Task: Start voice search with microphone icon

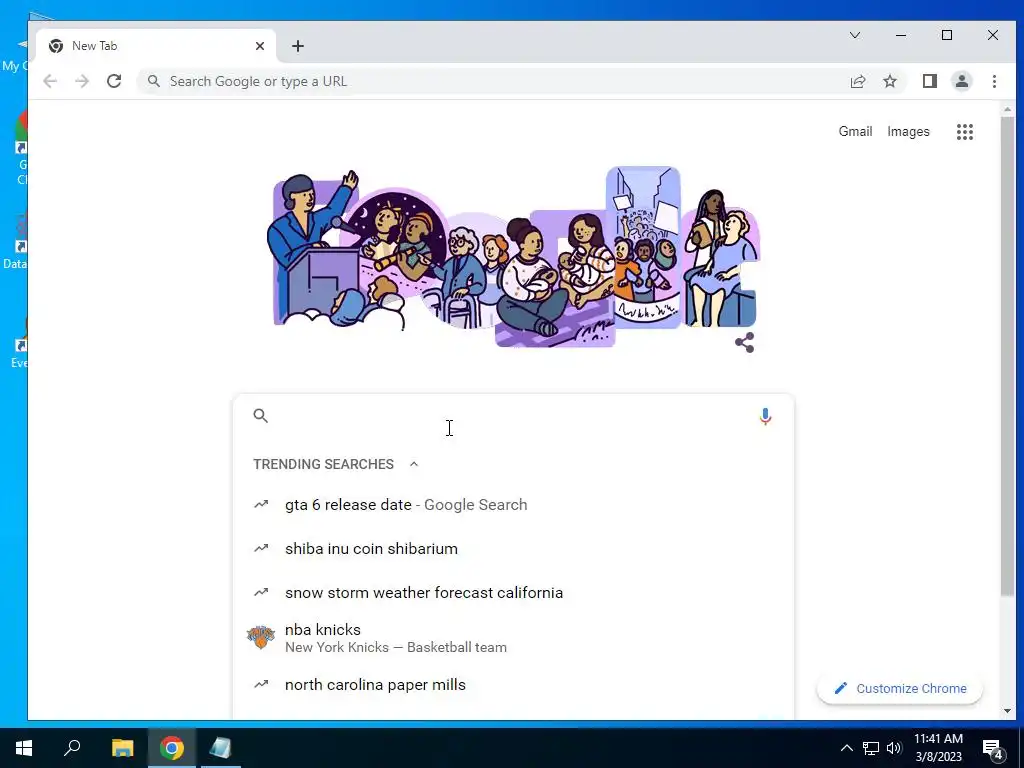Action: 765,416
